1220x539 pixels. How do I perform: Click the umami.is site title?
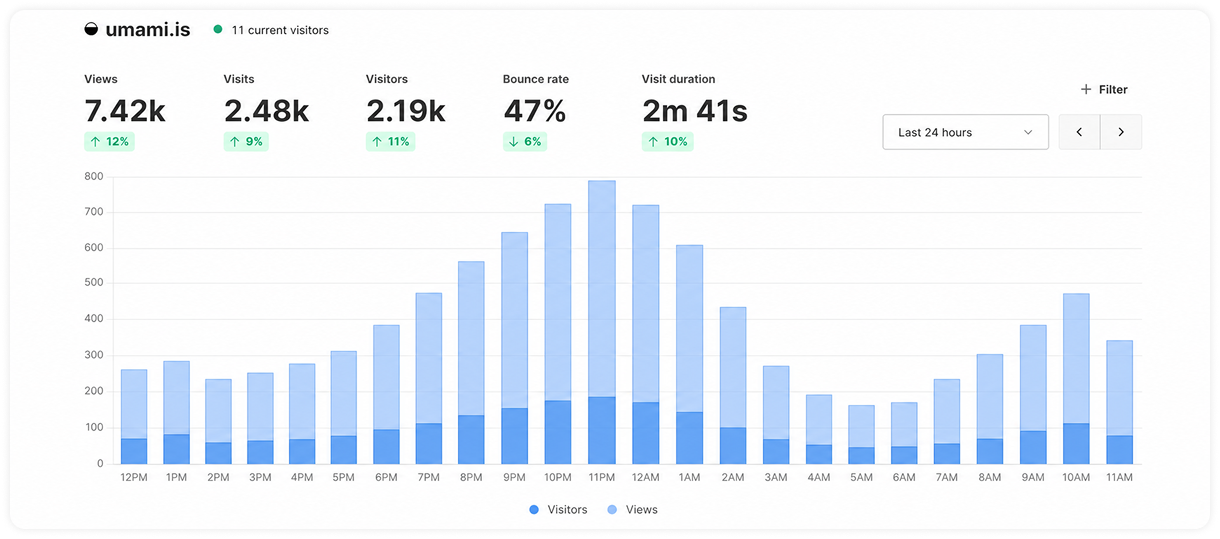(x=148, y=30)
